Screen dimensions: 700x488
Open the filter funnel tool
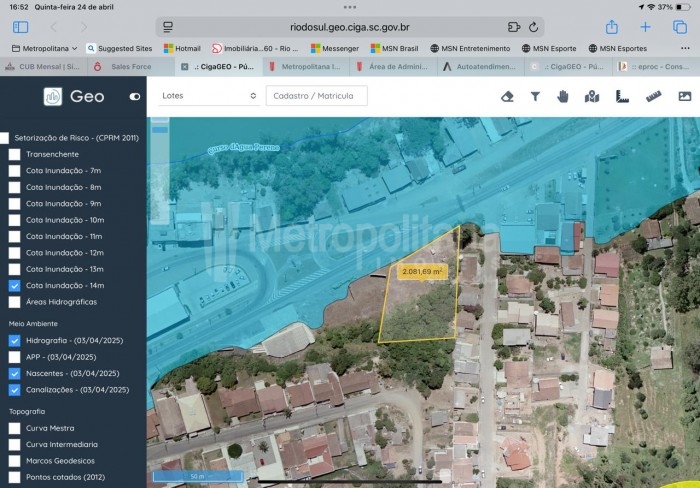535,96
